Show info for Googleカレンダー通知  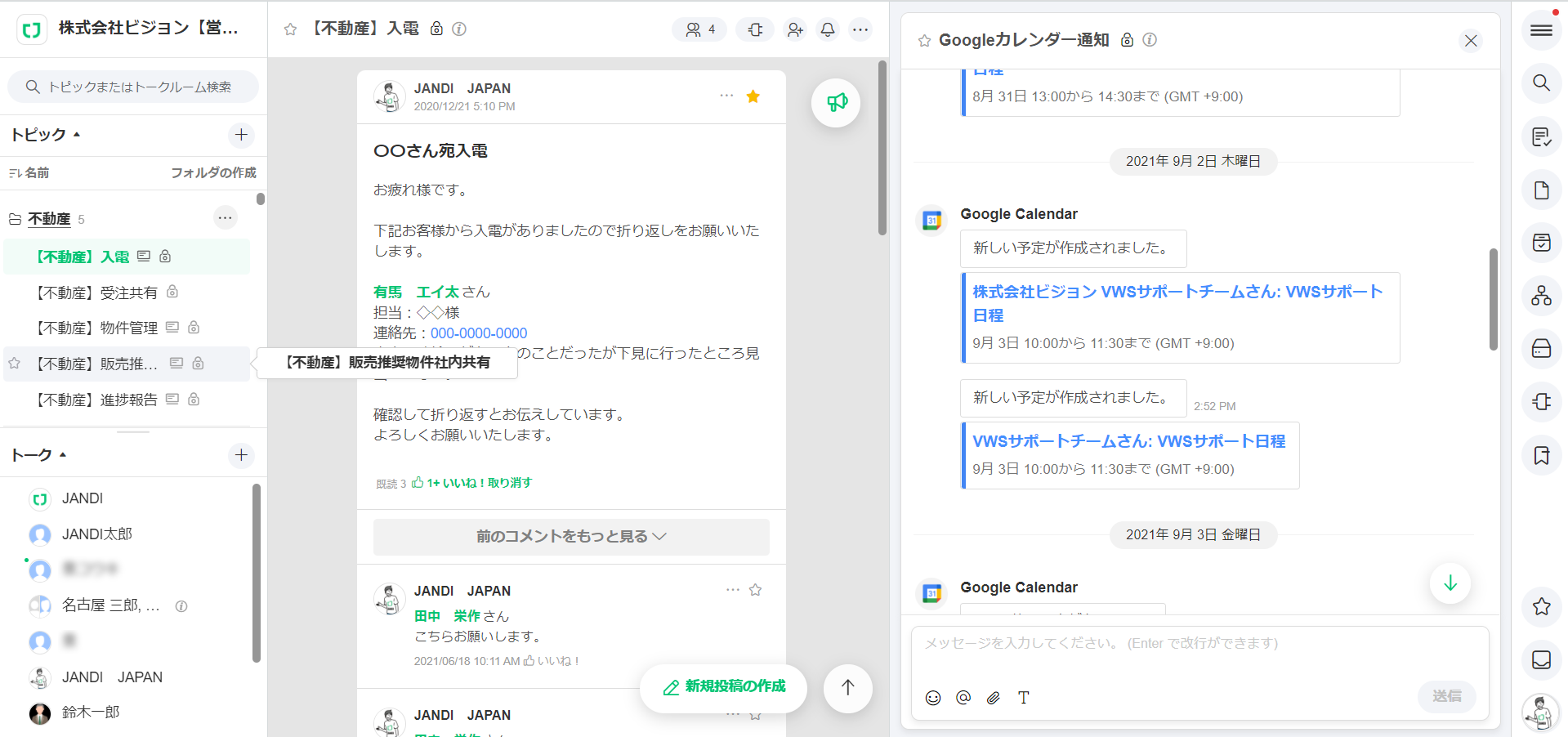(x=1150, y=39)
